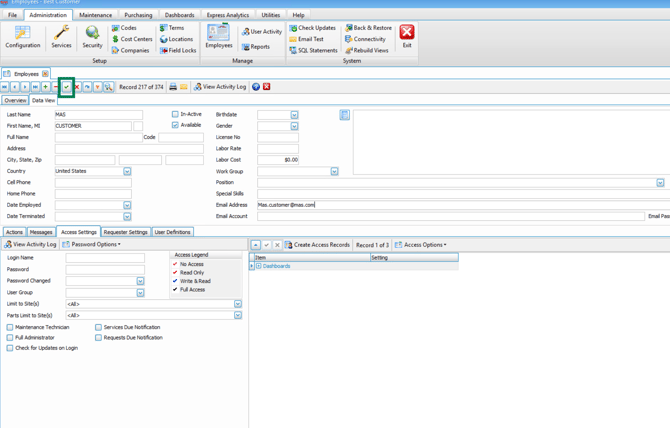The width and height of the screenshot is (670, 428).
Task: Save record with the green checkmark icon
Action: pyautogui.click(x=66, y=87)
